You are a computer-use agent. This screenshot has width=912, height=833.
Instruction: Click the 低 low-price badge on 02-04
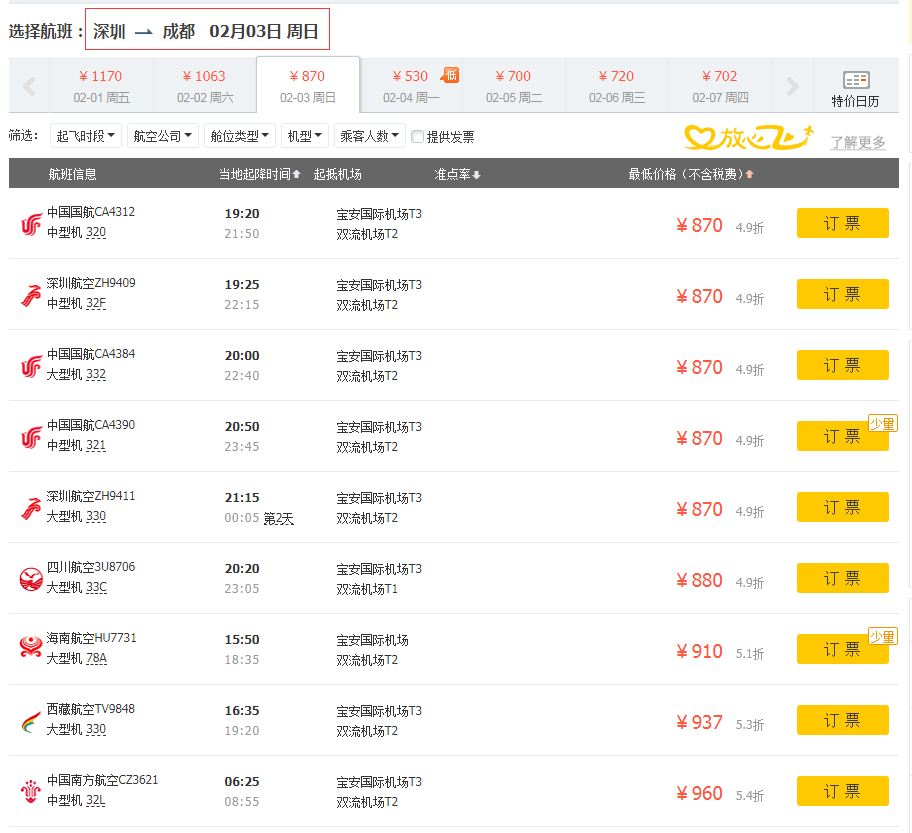tap(450, 75)
